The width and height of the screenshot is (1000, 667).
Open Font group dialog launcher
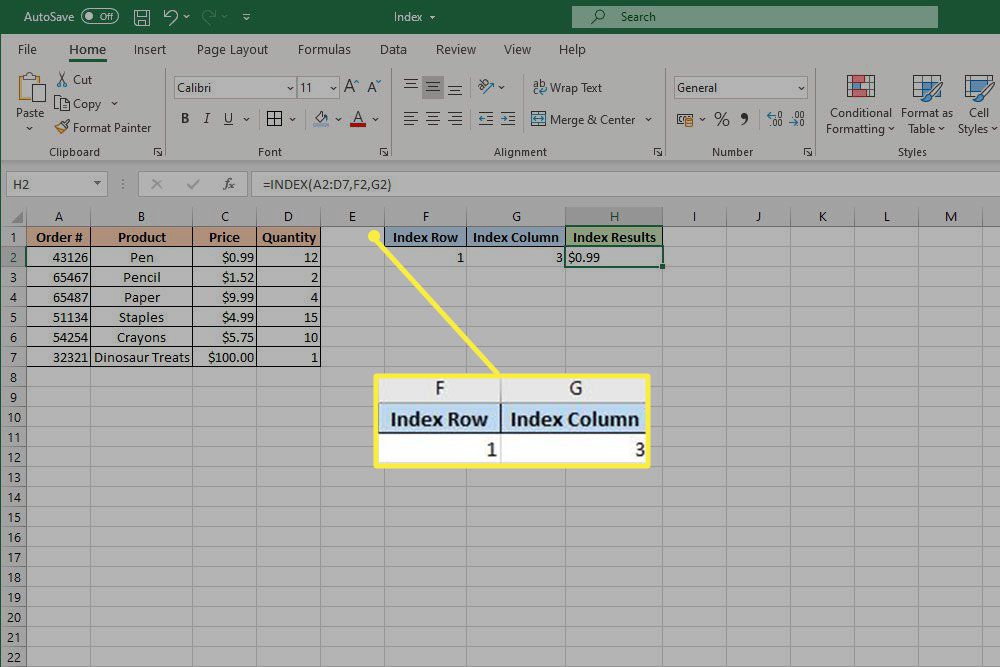click(384, 152)
